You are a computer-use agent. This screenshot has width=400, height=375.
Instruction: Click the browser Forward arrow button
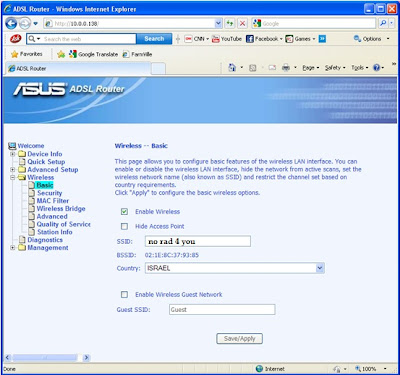[24, 23]
